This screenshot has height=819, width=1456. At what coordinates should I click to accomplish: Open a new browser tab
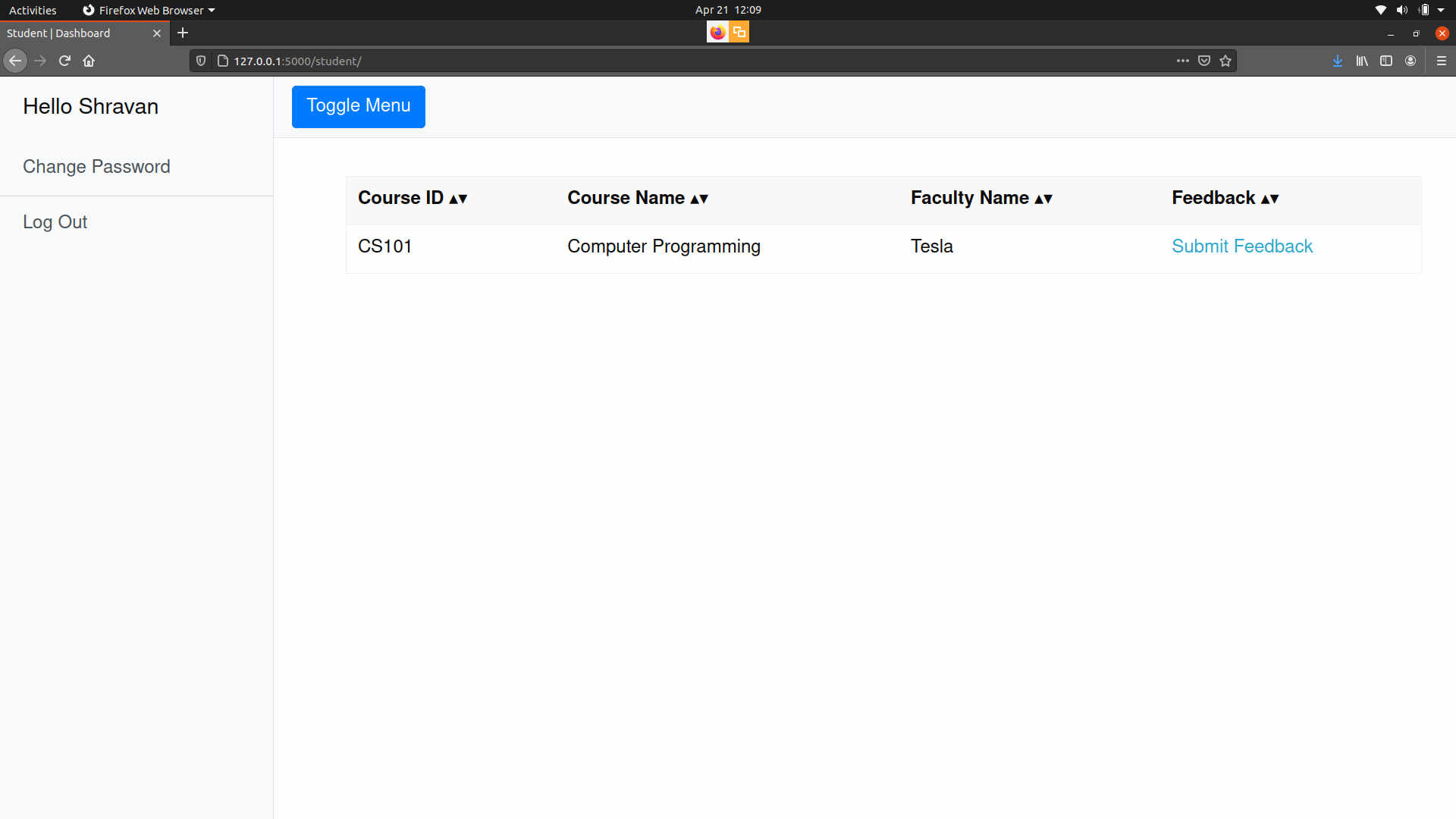click(183, 33)
